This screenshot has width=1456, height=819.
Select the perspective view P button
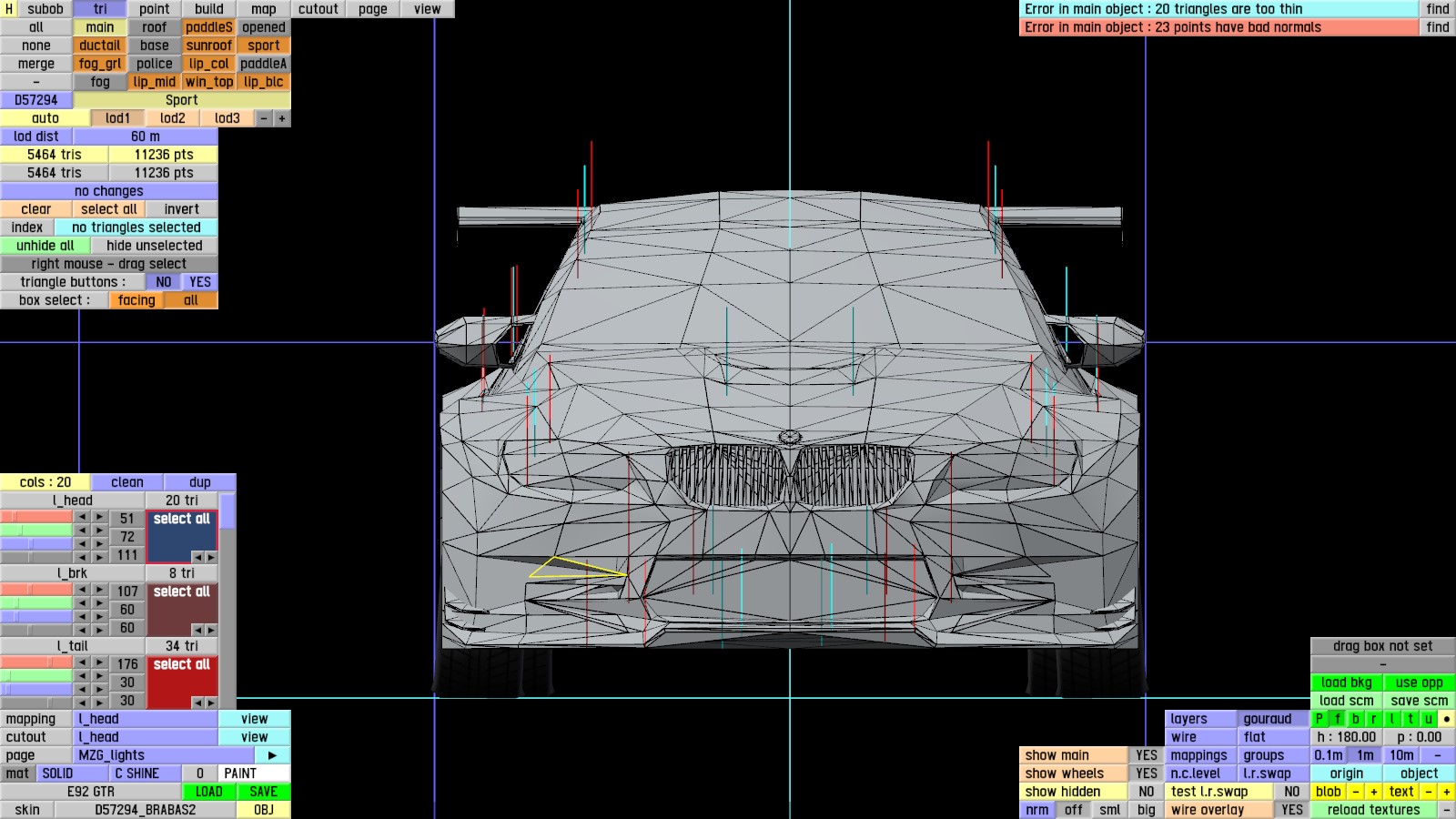1319,719
